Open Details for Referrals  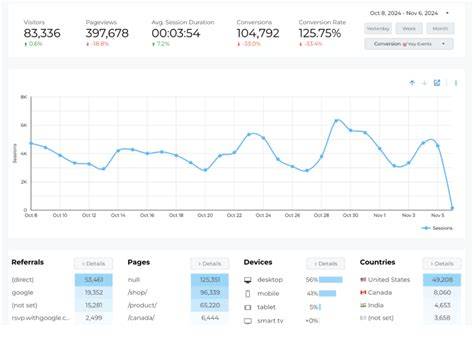point(94,264)
